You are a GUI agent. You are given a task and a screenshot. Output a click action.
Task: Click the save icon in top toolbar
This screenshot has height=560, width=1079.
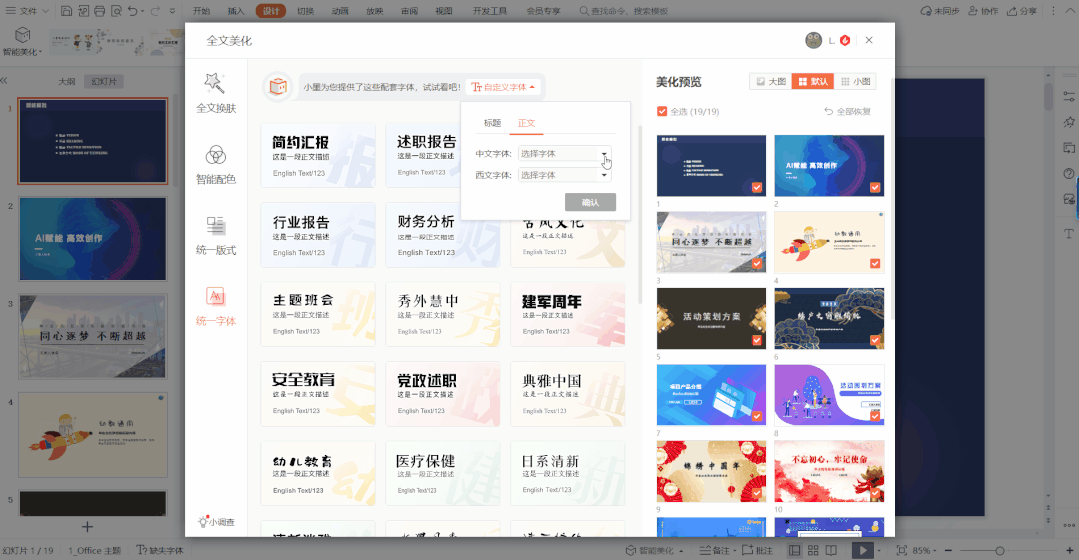tap(66, 11)
